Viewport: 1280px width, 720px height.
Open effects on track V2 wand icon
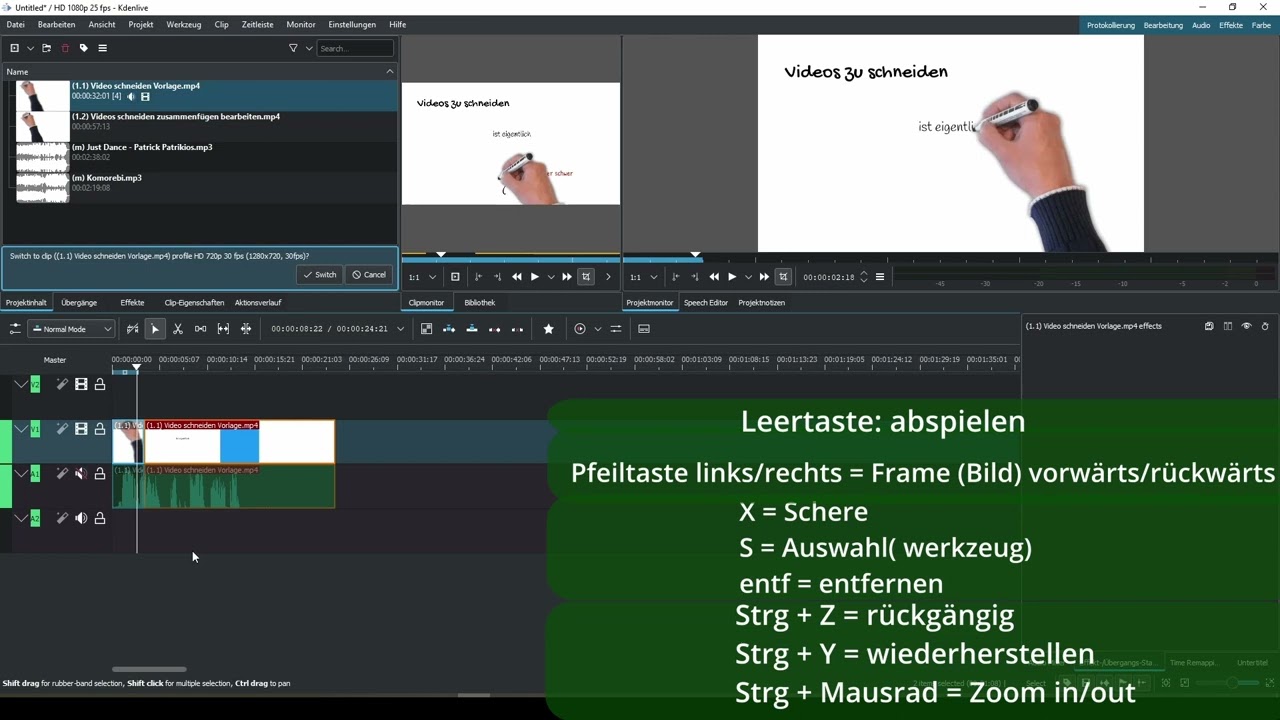tap(62, 384)
